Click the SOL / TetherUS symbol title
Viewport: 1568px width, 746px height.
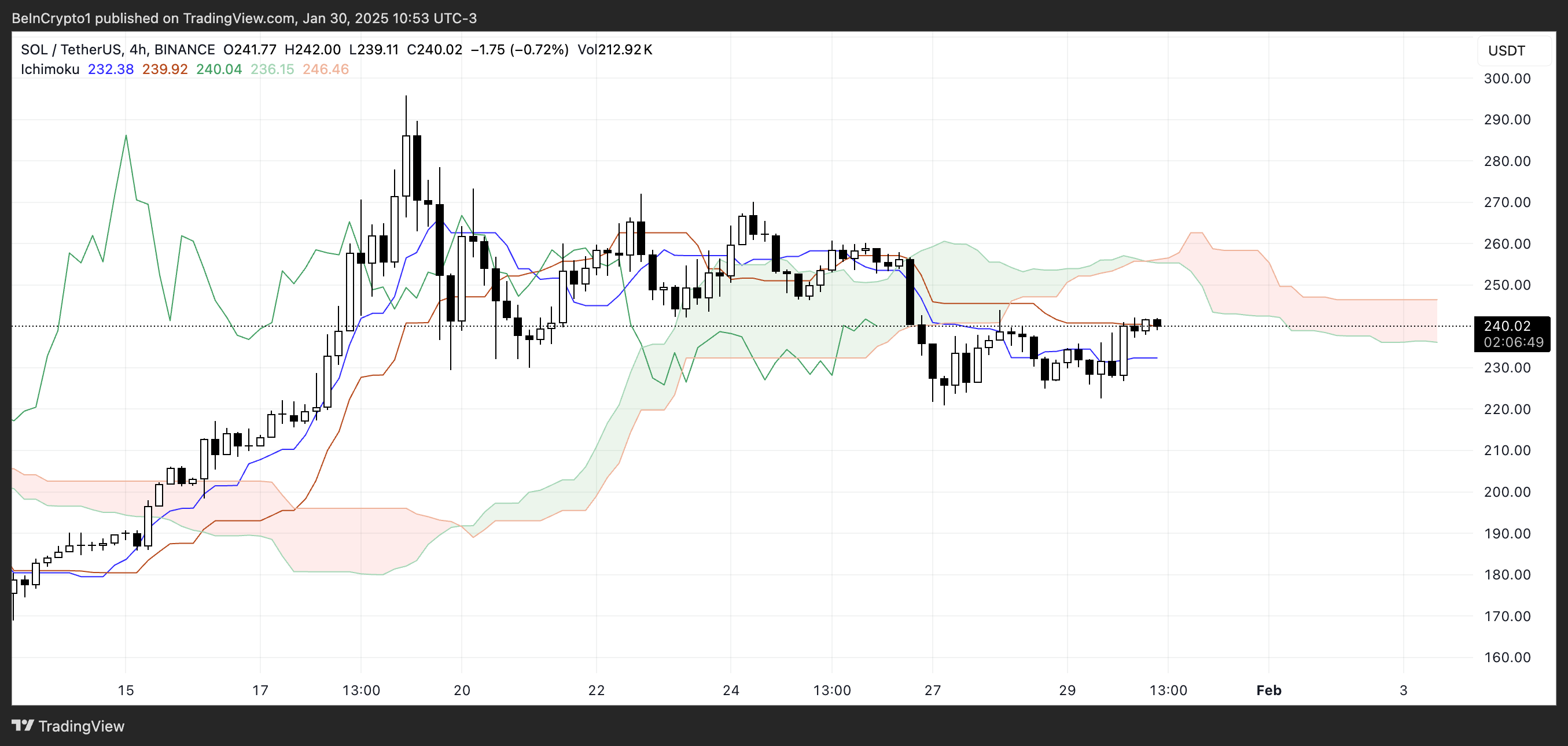click(x=71, y=50)
